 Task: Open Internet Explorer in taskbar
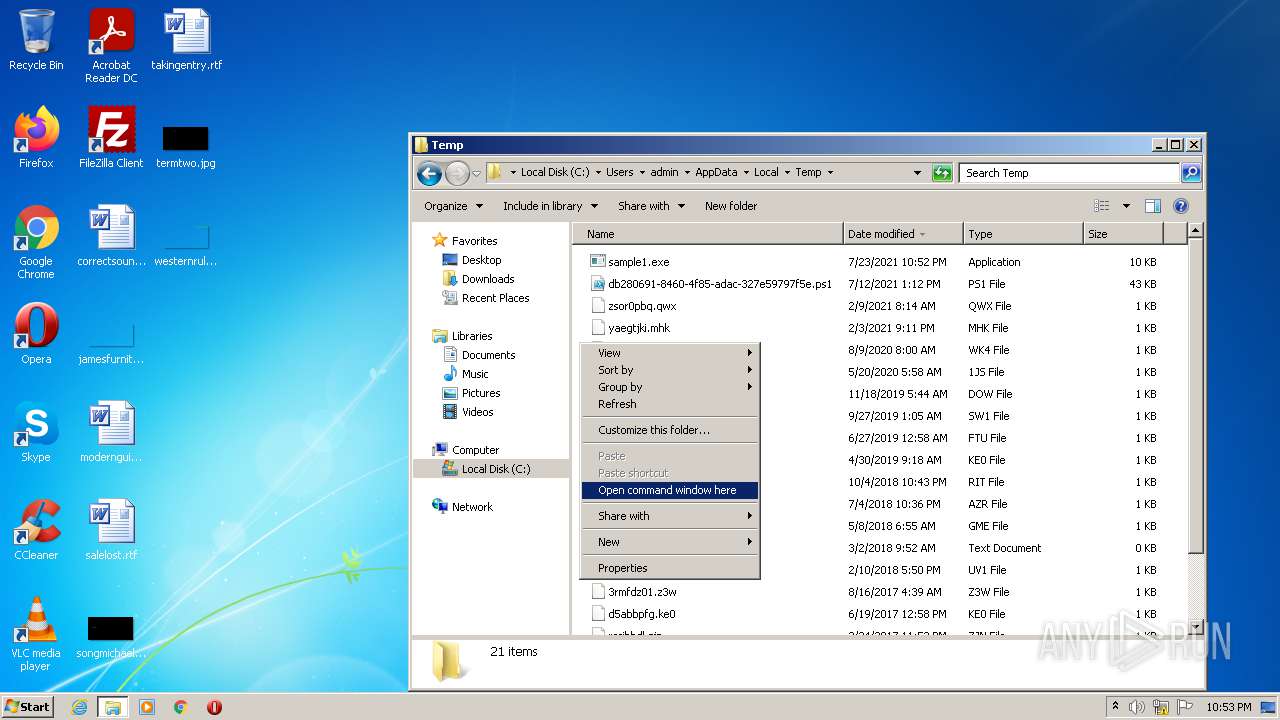pyautogui.click(x=79, y=707)
